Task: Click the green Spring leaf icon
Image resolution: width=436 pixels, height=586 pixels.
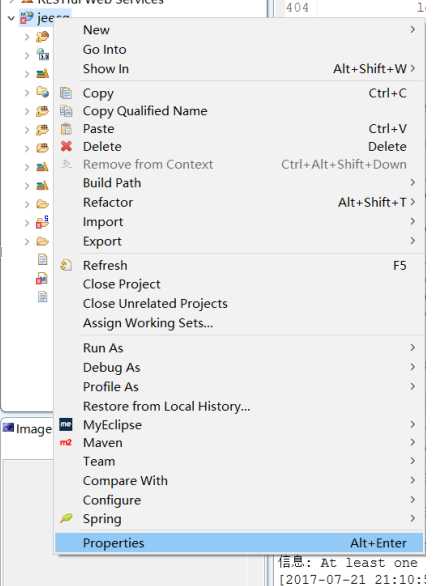Action: 66,518
